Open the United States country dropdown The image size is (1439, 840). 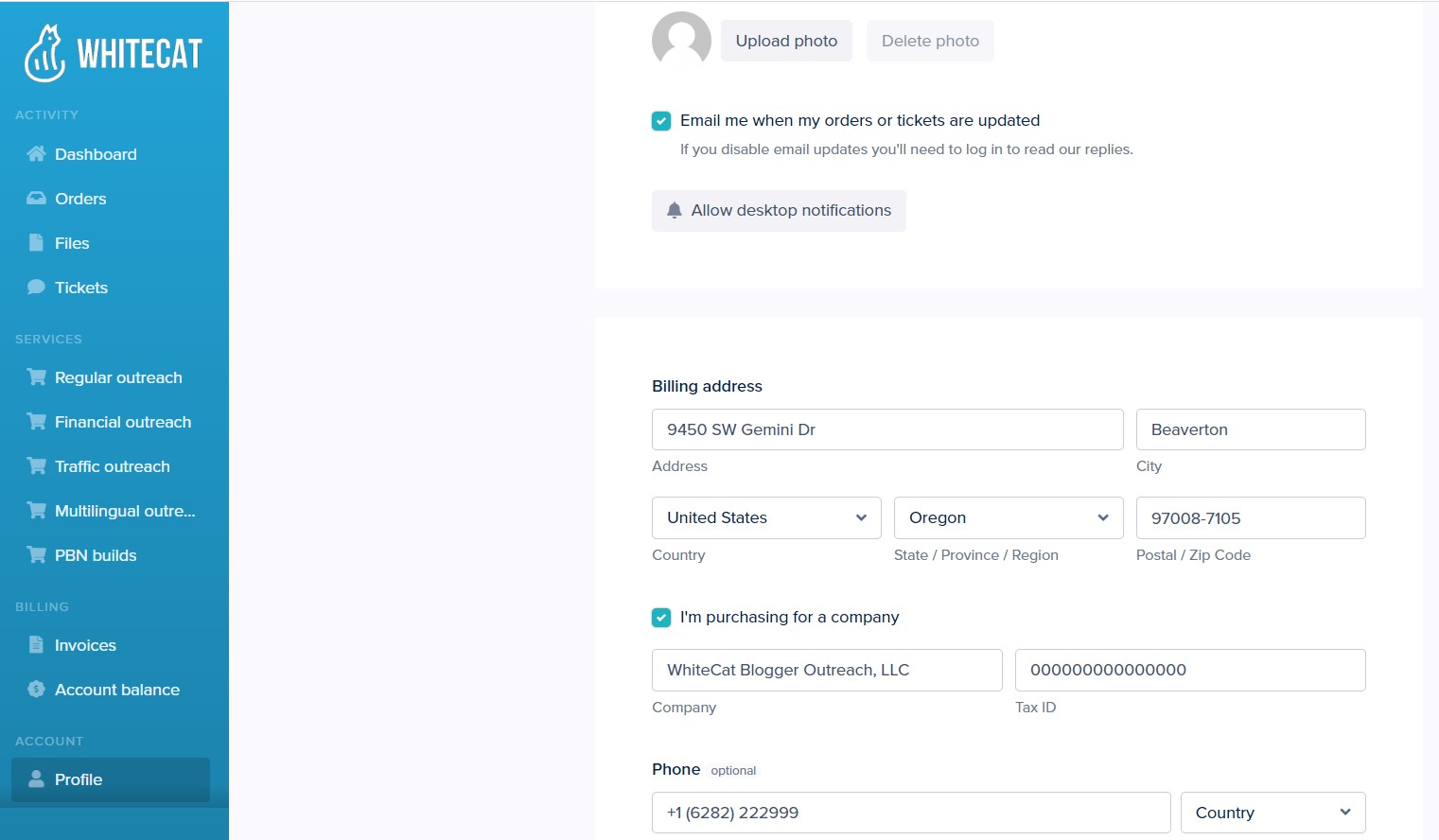[766, 518]
